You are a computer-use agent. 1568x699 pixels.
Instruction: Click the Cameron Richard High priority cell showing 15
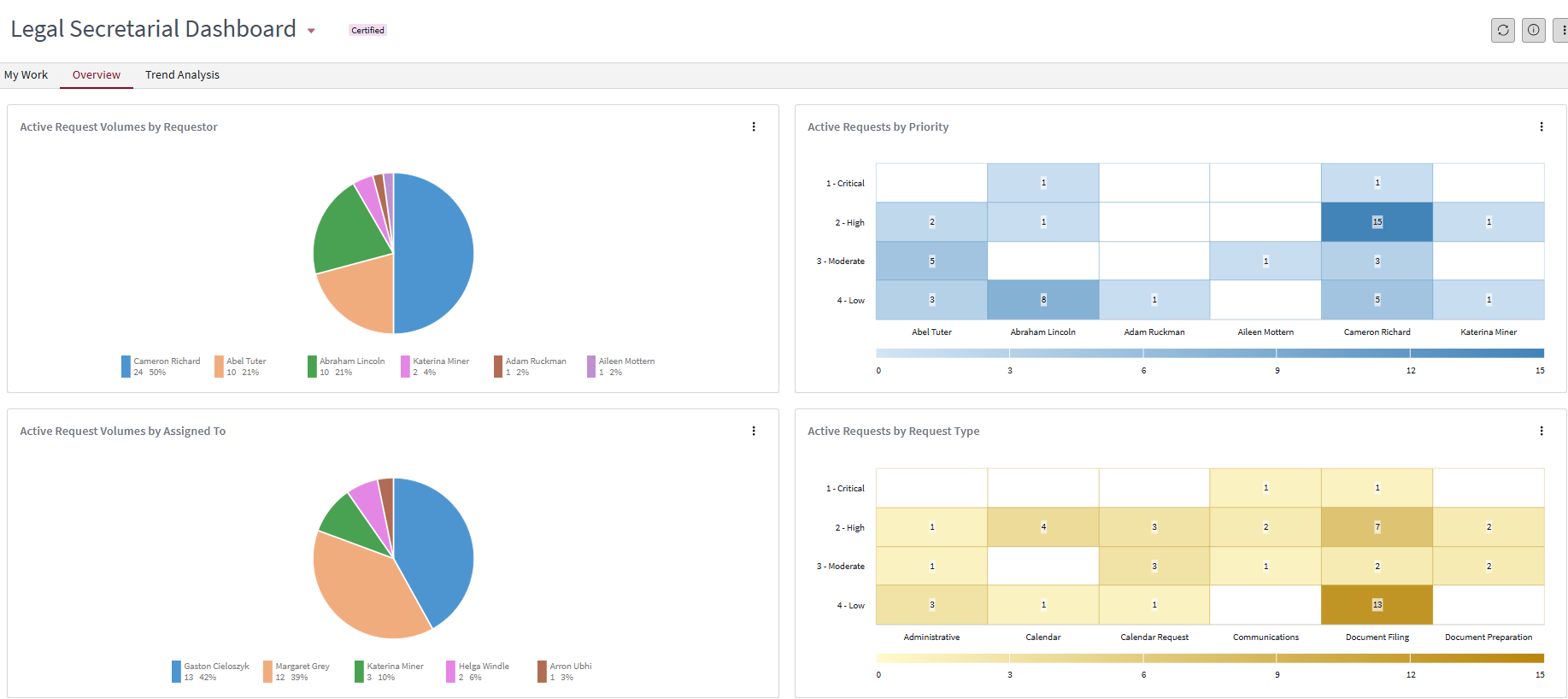1377,222
